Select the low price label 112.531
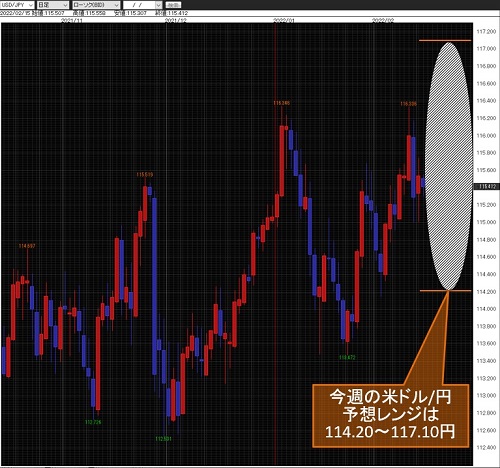The height and width of the screenshot is (468, 500). [x=163, y=439]
